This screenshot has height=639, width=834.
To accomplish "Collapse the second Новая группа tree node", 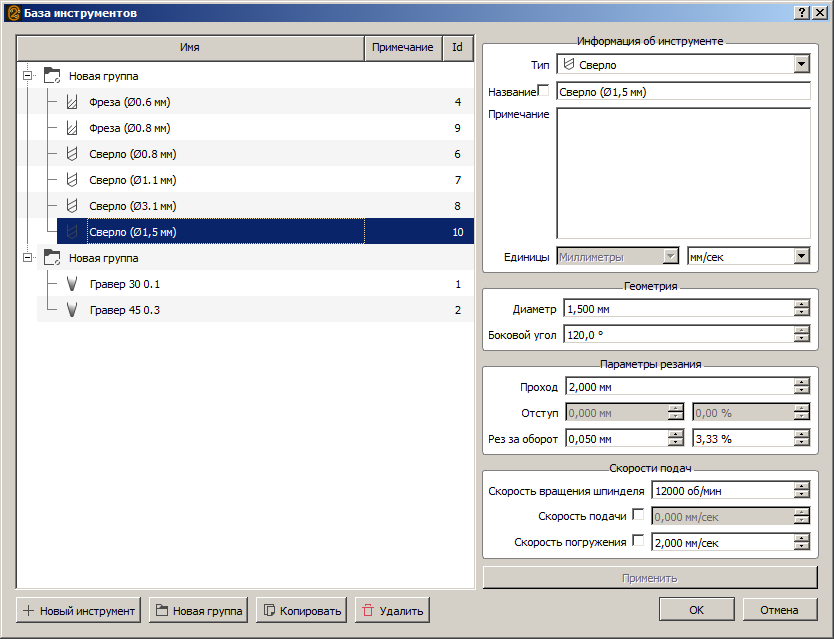I will (27, 258).
